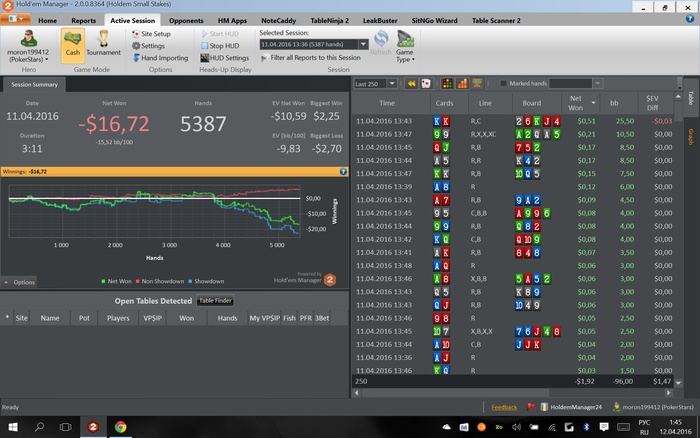Click the help icon on ribbon
The image size is (700, 438).
pos(690,19)
